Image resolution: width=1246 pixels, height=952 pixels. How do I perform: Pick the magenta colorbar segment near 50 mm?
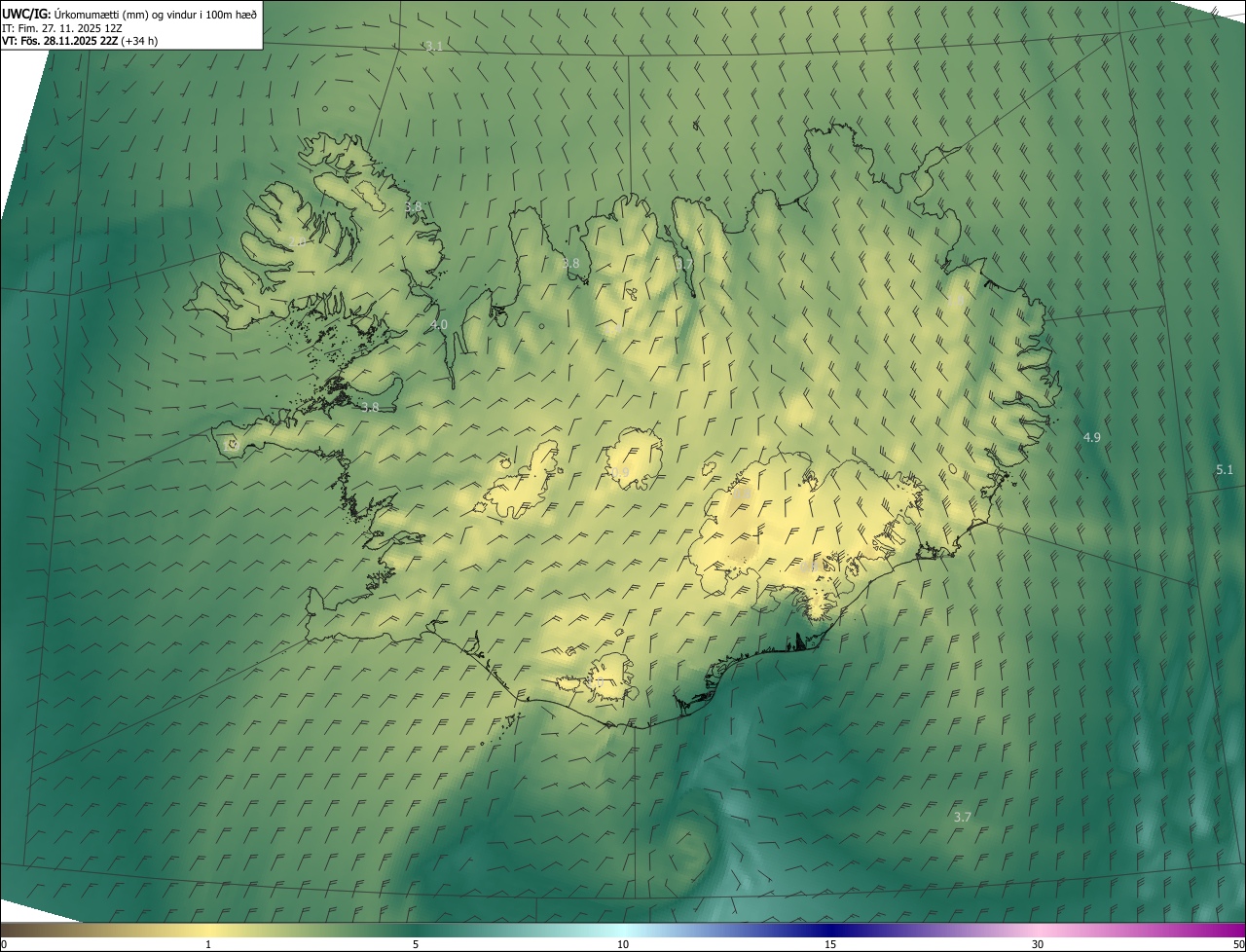1234,930
